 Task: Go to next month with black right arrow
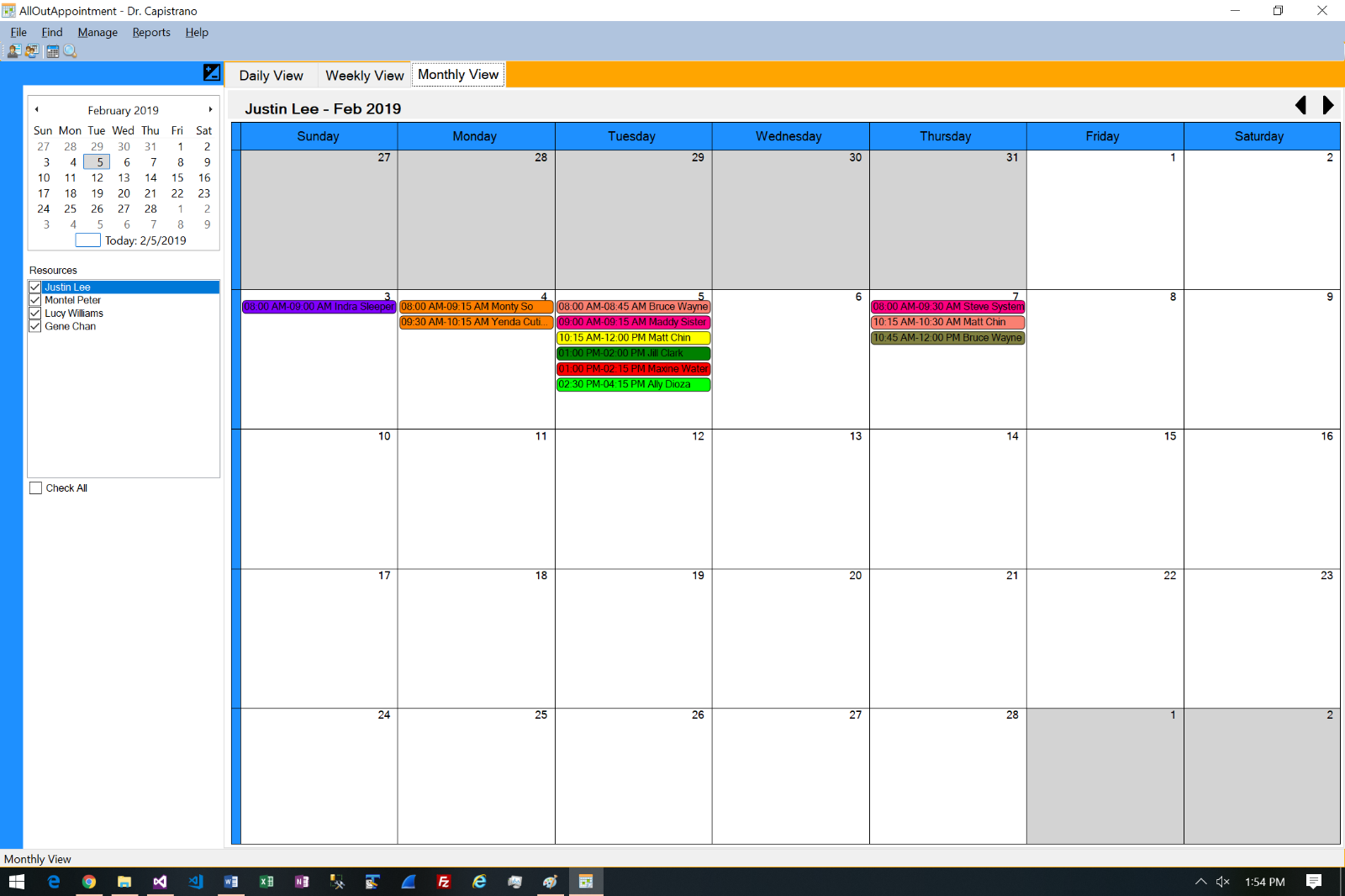click(1328, 105)
